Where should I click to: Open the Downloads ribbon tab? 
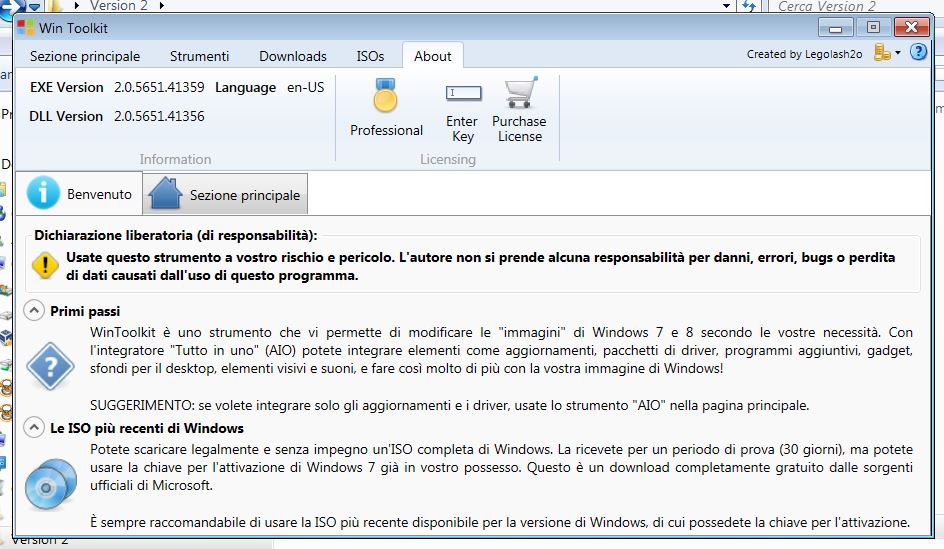click(293, 56)
